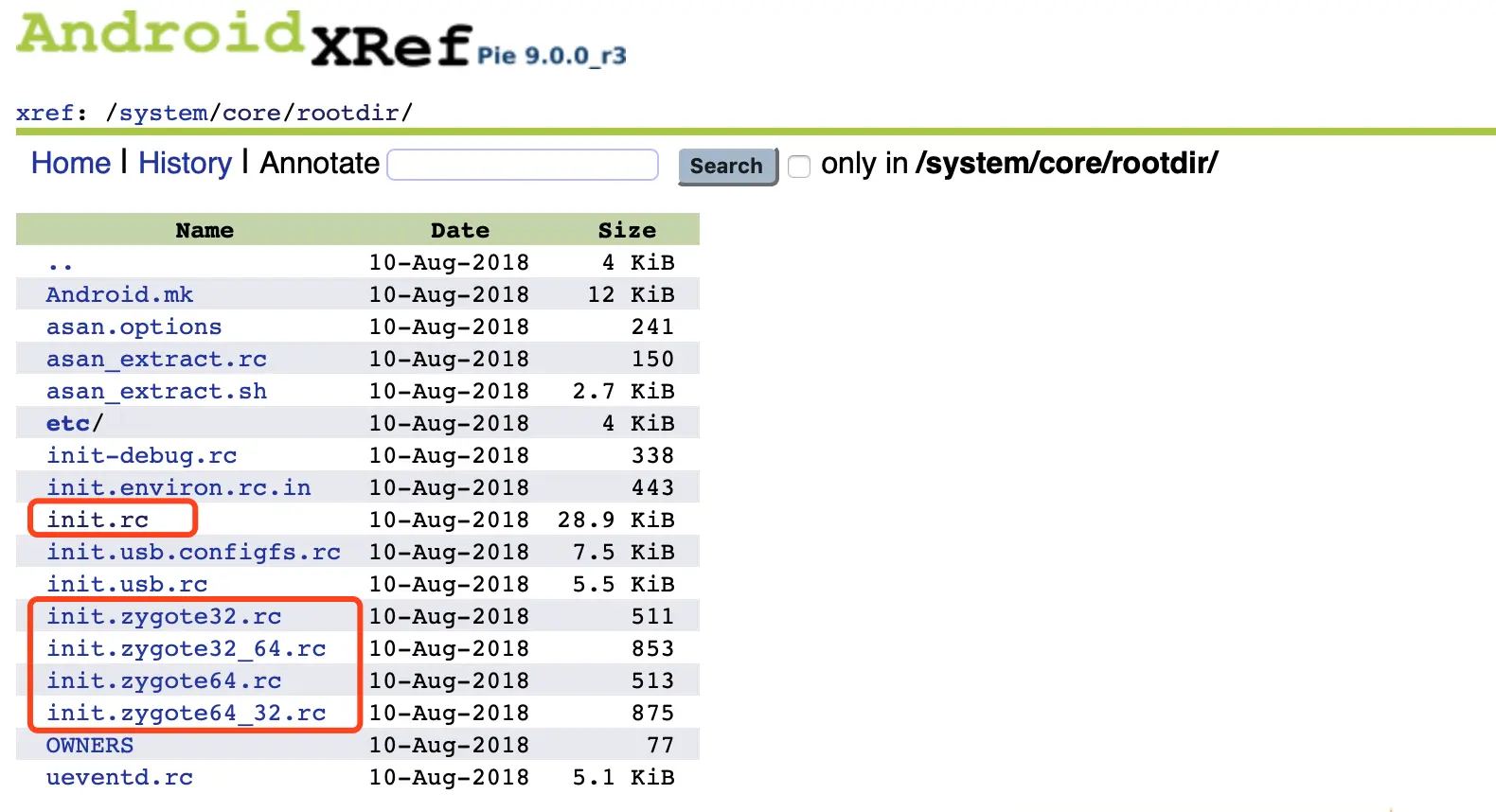Open init.environ.rc.in file
The height and width of the screenshot is (812, 1496).
tap(178, 487)
